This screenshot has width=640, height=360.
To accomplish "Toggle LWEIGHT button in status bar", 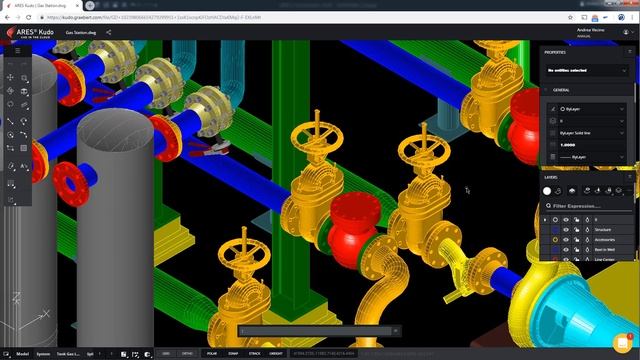I will tap(276, 353).
